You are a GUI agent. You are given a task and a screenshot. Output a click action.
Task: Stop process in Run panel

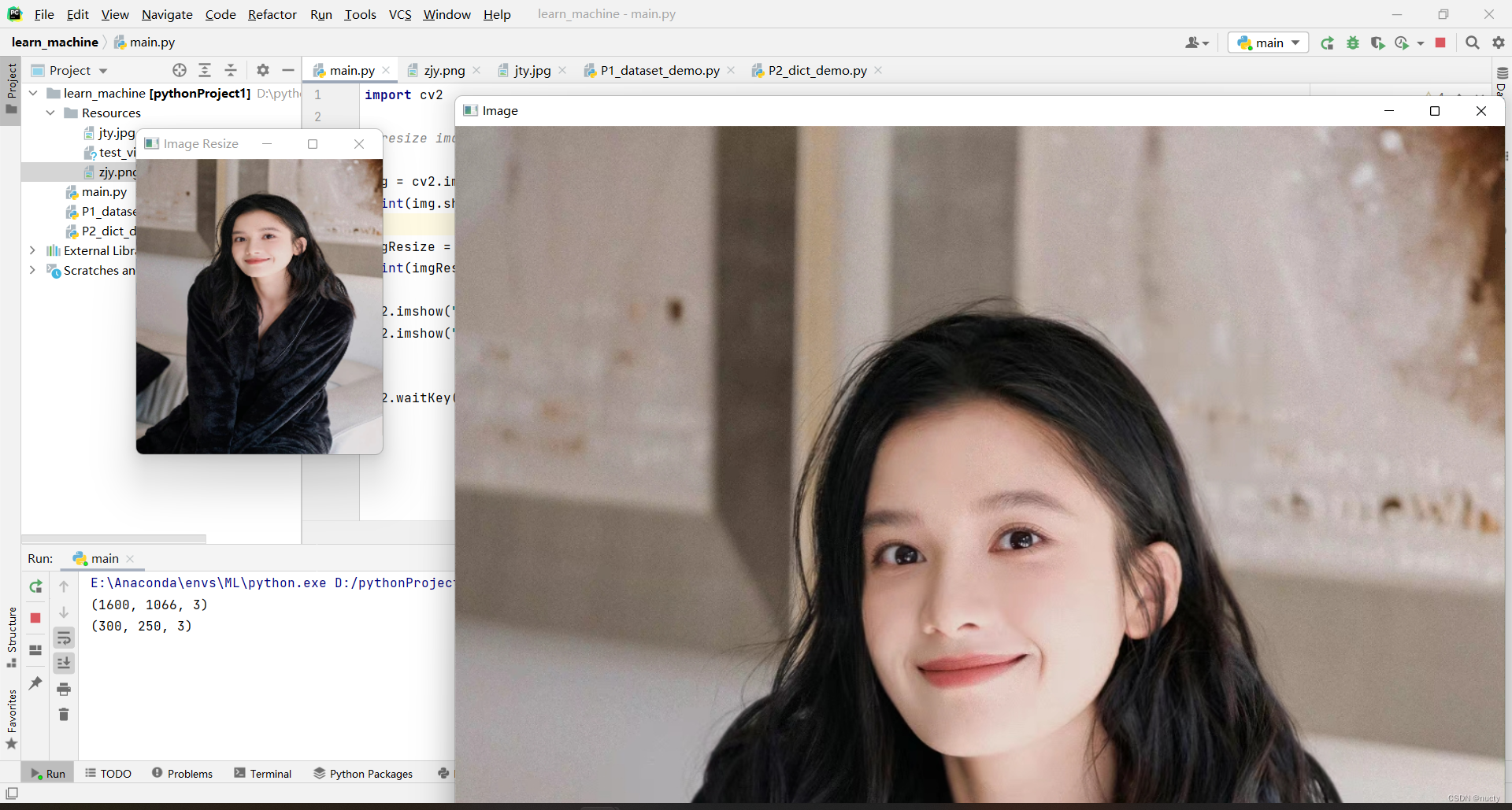click(x=35, y=618)
